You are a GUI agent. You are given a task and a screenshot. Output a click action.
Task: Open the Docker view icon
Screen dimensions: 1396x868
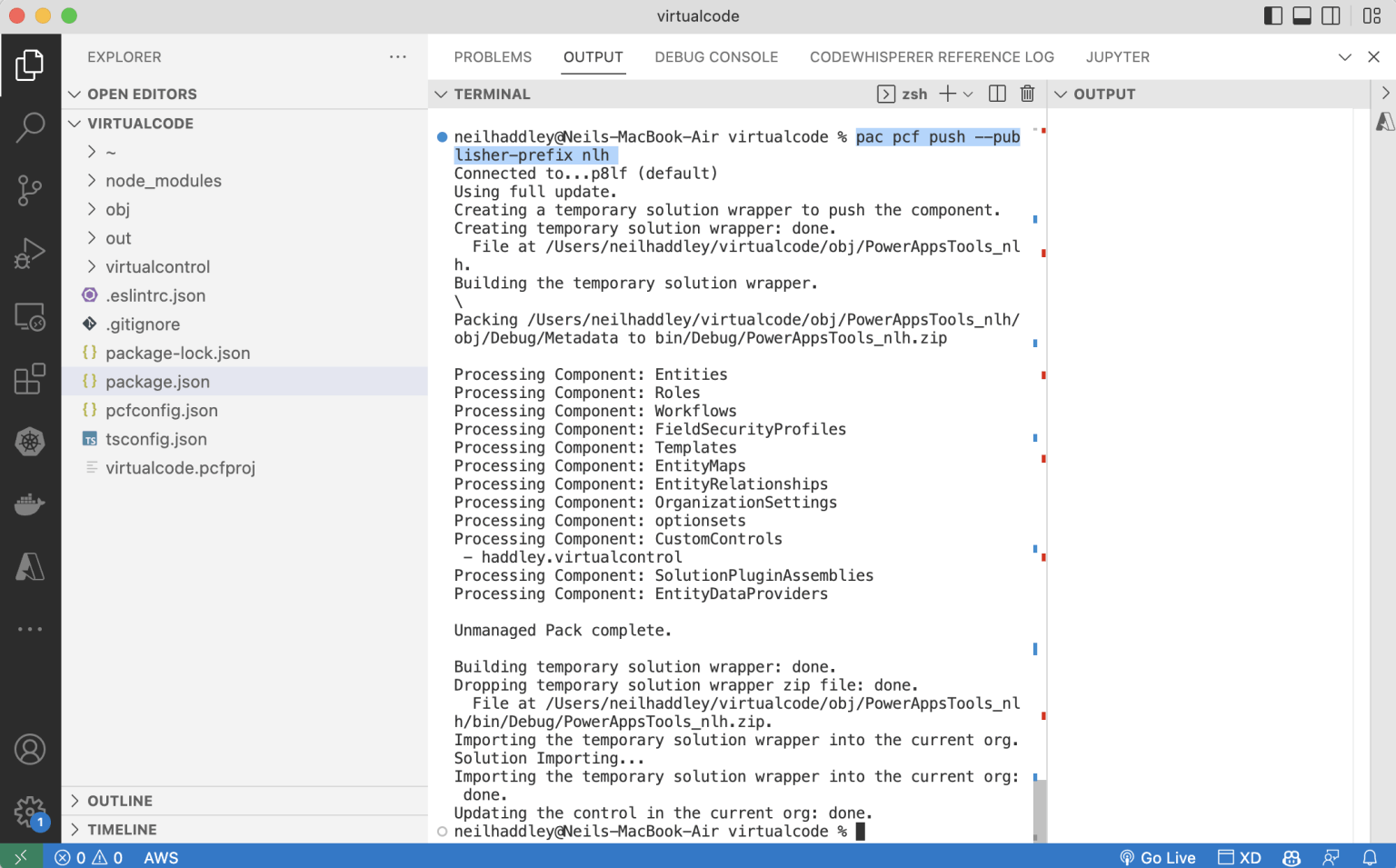tap(30, 504)
